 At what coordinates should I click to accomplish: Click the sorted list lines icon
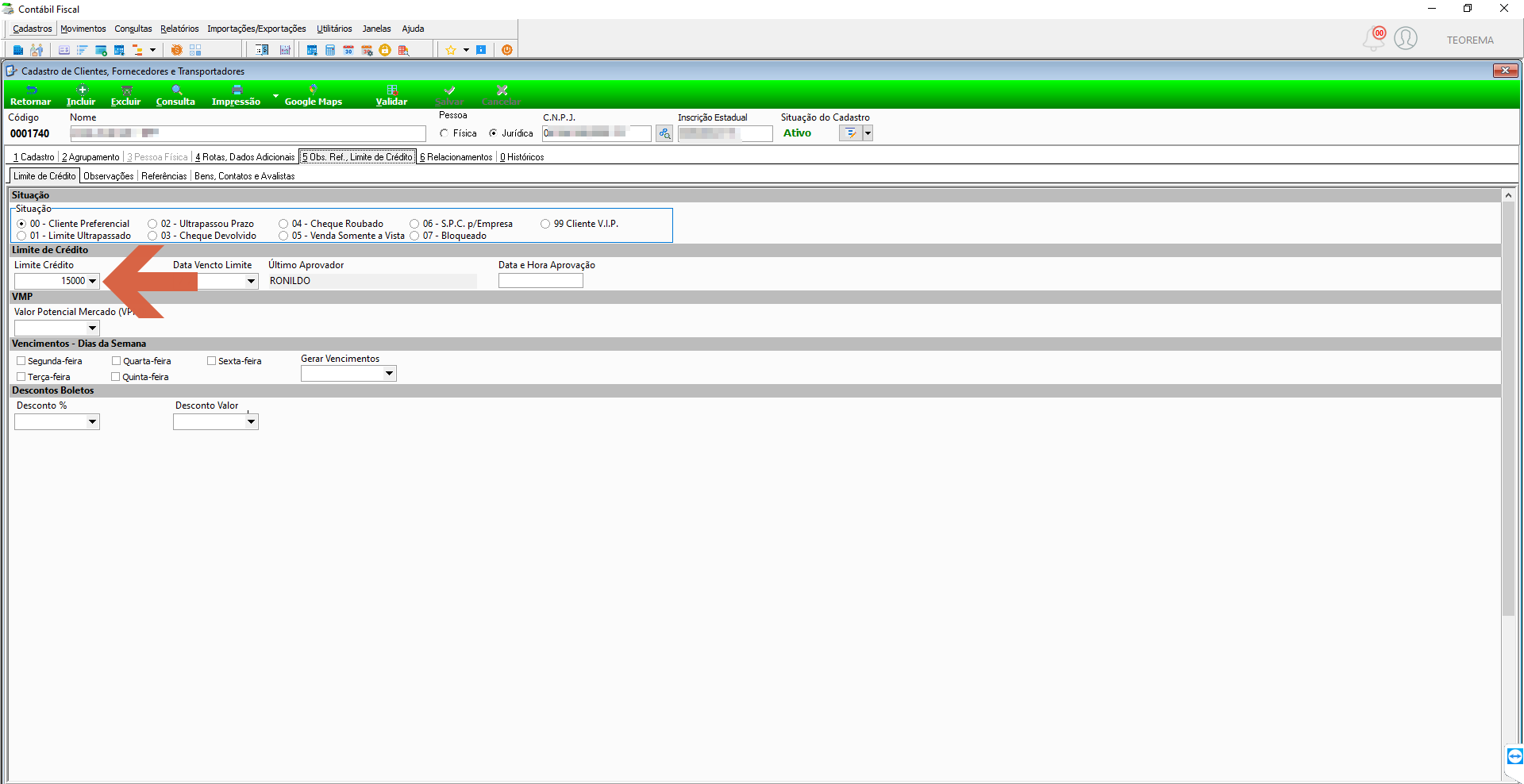coord(82,50)
